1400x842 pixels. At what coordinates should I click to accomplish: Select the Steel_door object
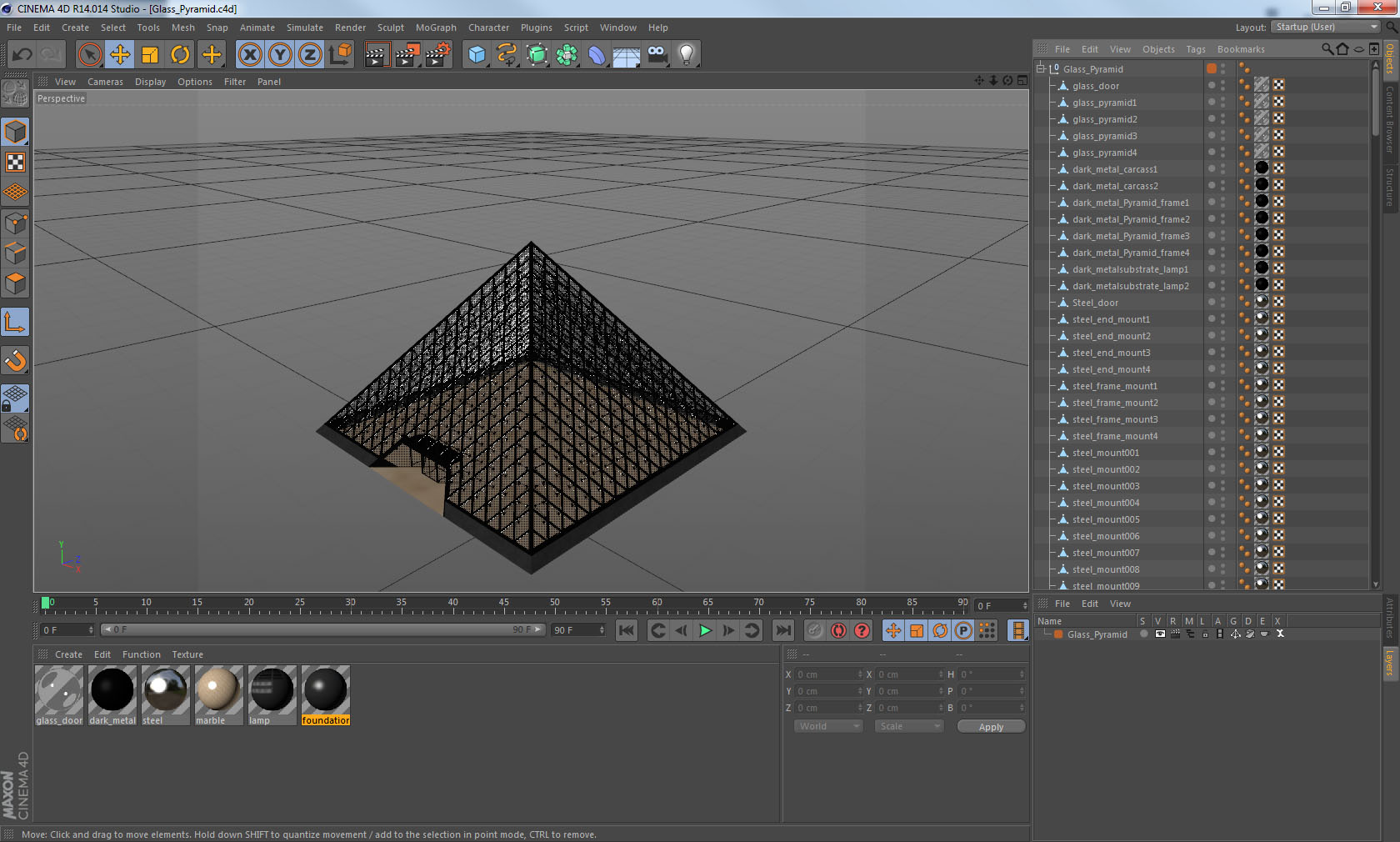(1095, 303)
